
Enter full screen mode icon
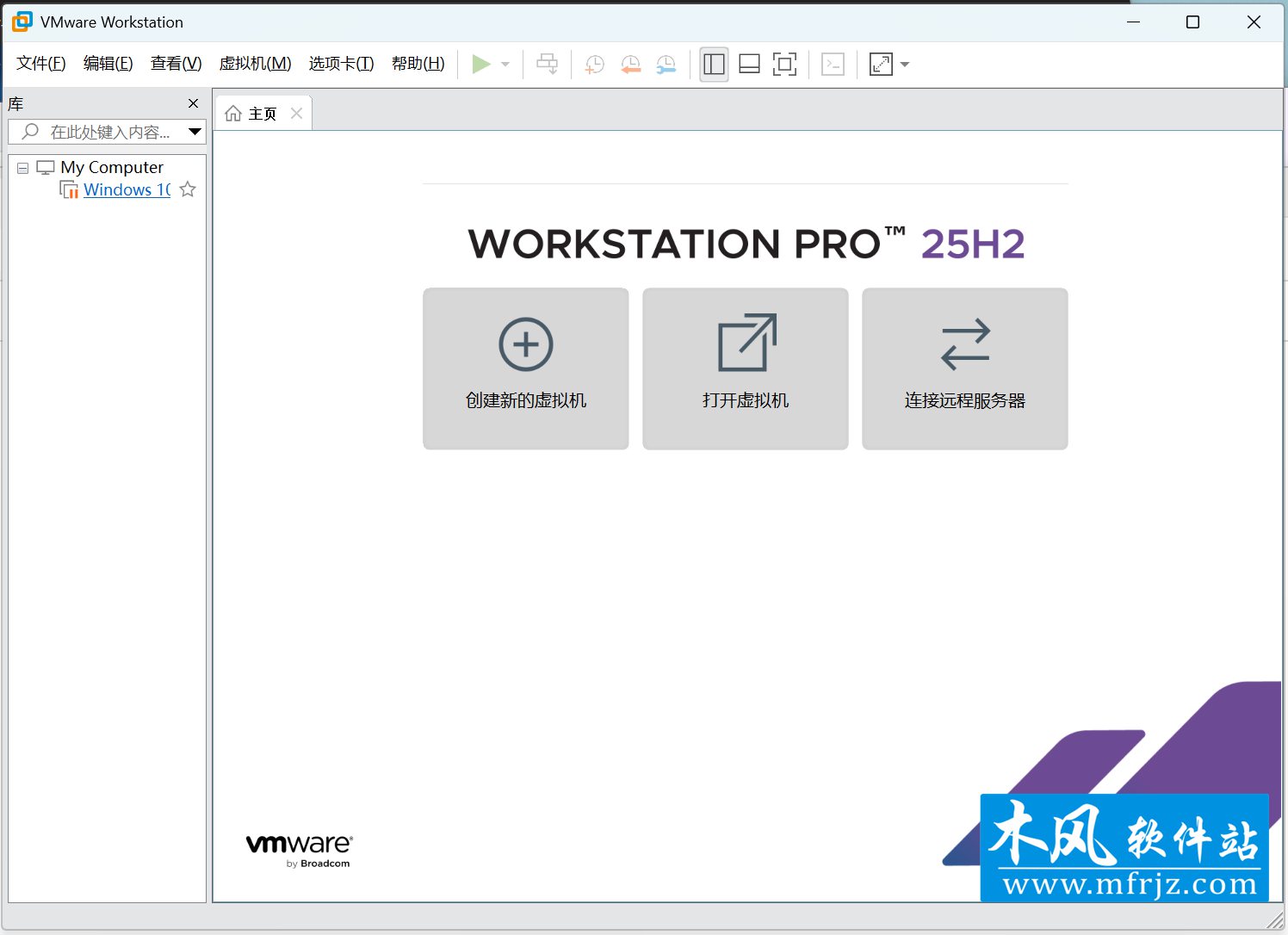[x=784, y=65]
